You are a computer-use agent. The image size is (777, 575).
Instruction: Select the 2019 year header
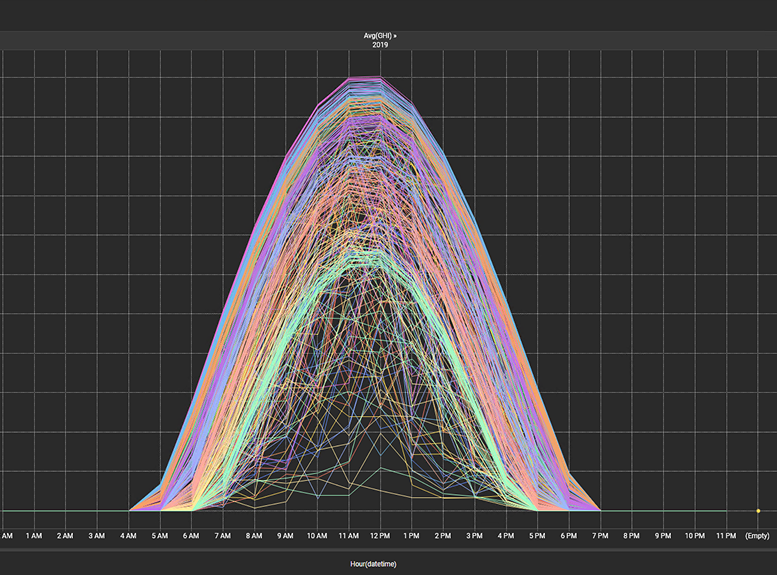380,45
